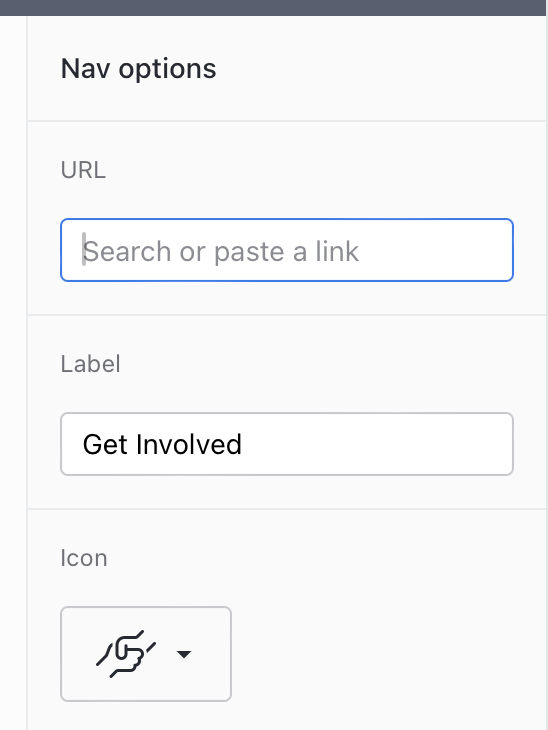This screenshot has height=730, width=548.
Task: Select the Nav options heading
Action: pos(138,69)
